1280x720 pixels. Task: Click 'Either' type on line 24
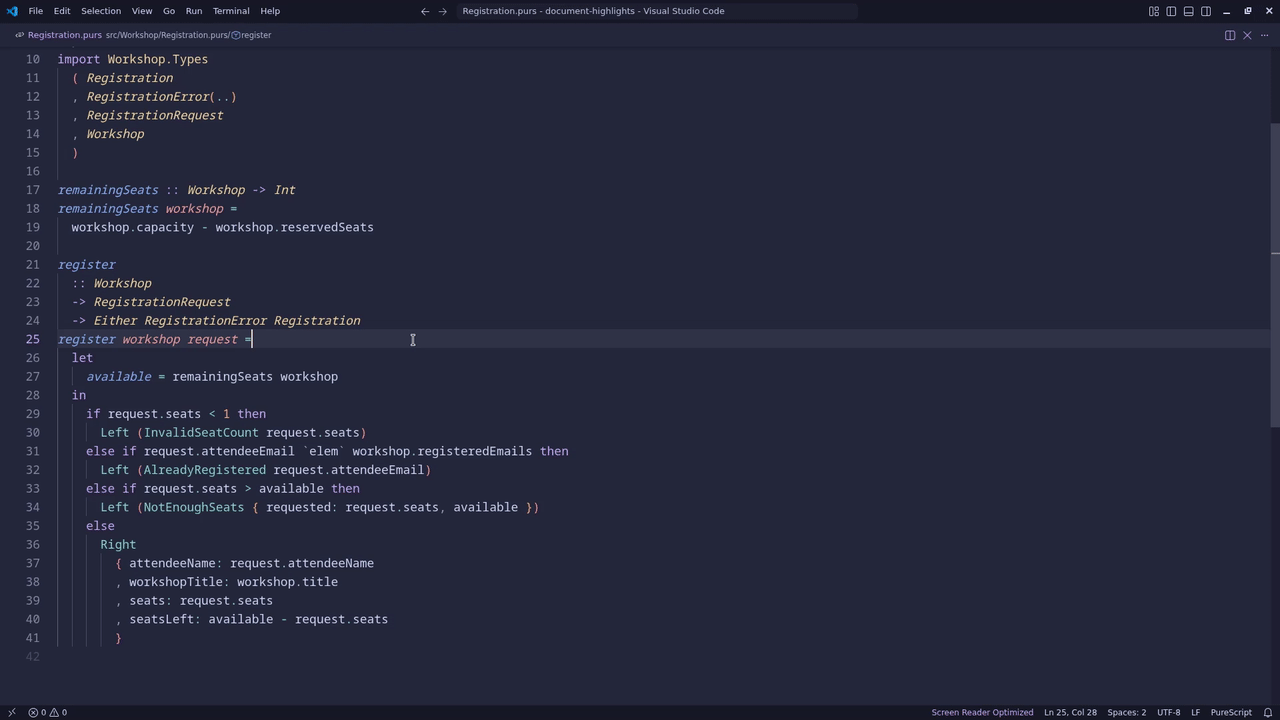pyautogui.click(x=115, y=321)
